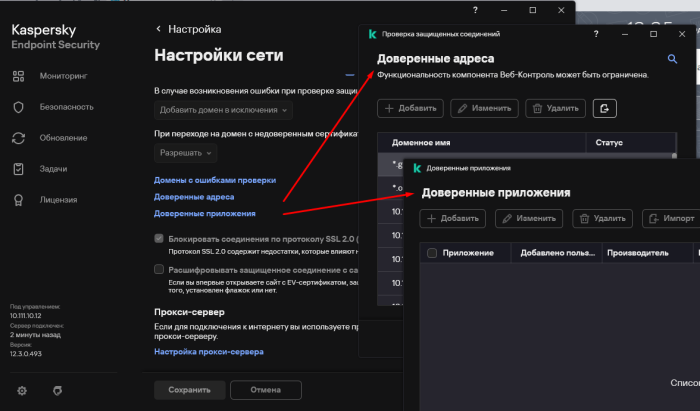
Task: Toggle select-all checkbox beside Приложение header
Action: point(432,253)
